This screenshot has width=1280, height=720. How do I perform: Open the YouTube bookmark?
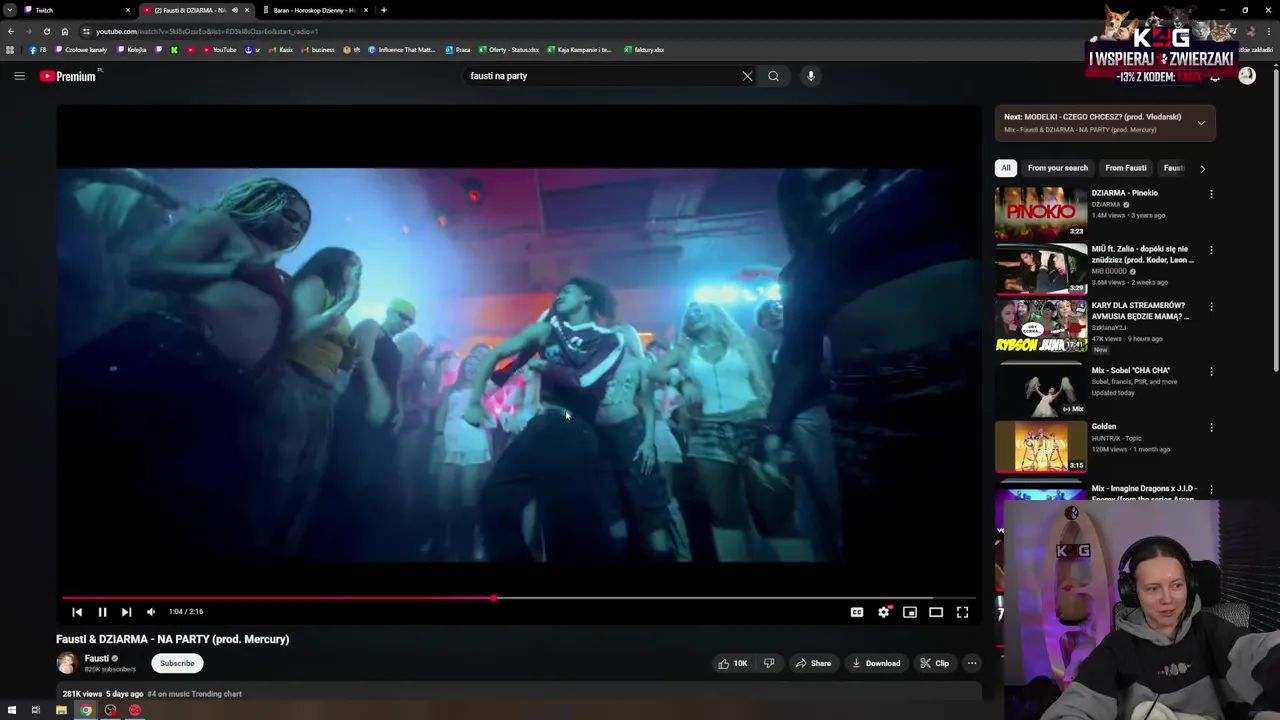(x=219, y=49)
